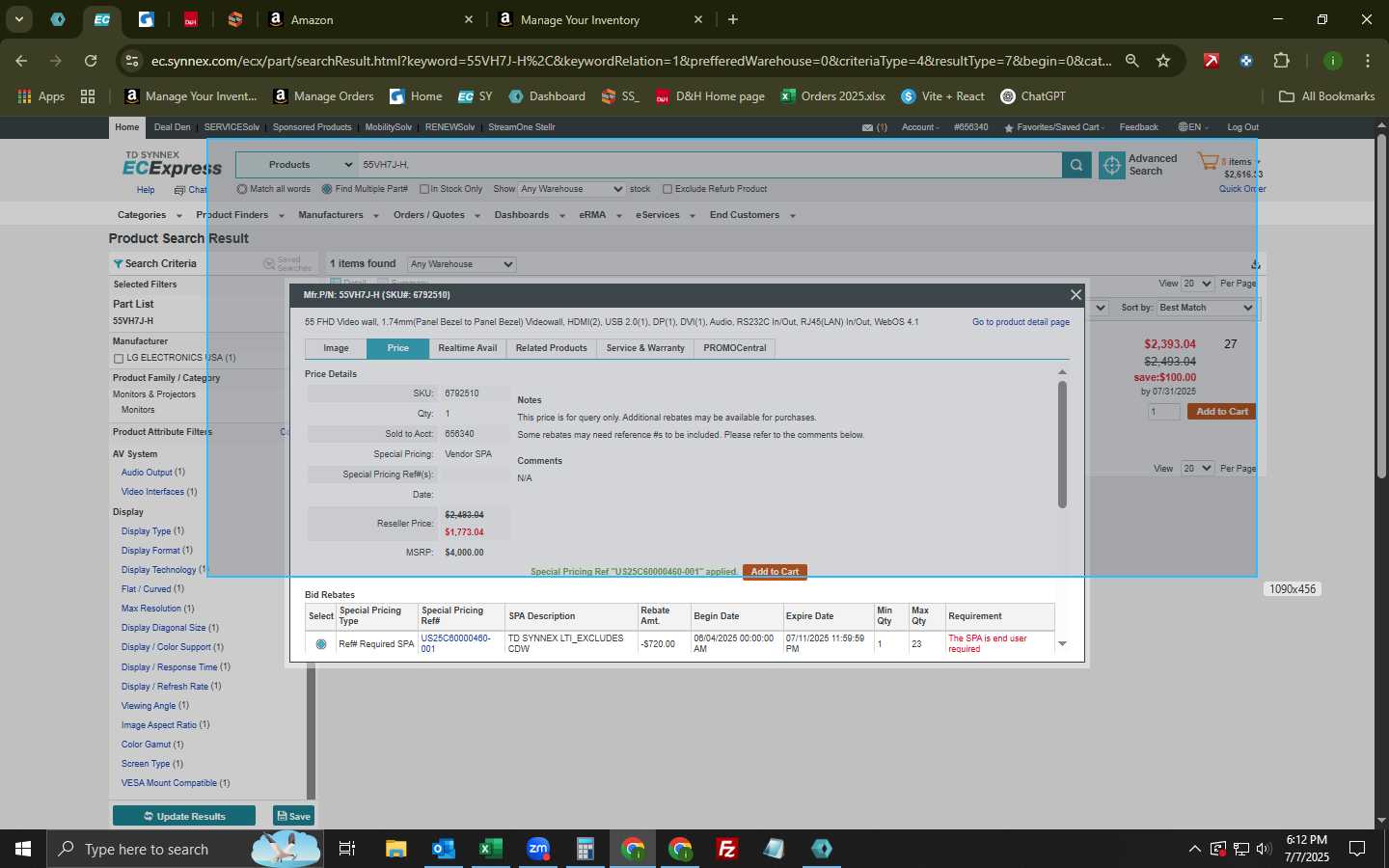Open Advanced Search crosshair icon
Screen dimensions: 1389x868
tap(1112, 166)
